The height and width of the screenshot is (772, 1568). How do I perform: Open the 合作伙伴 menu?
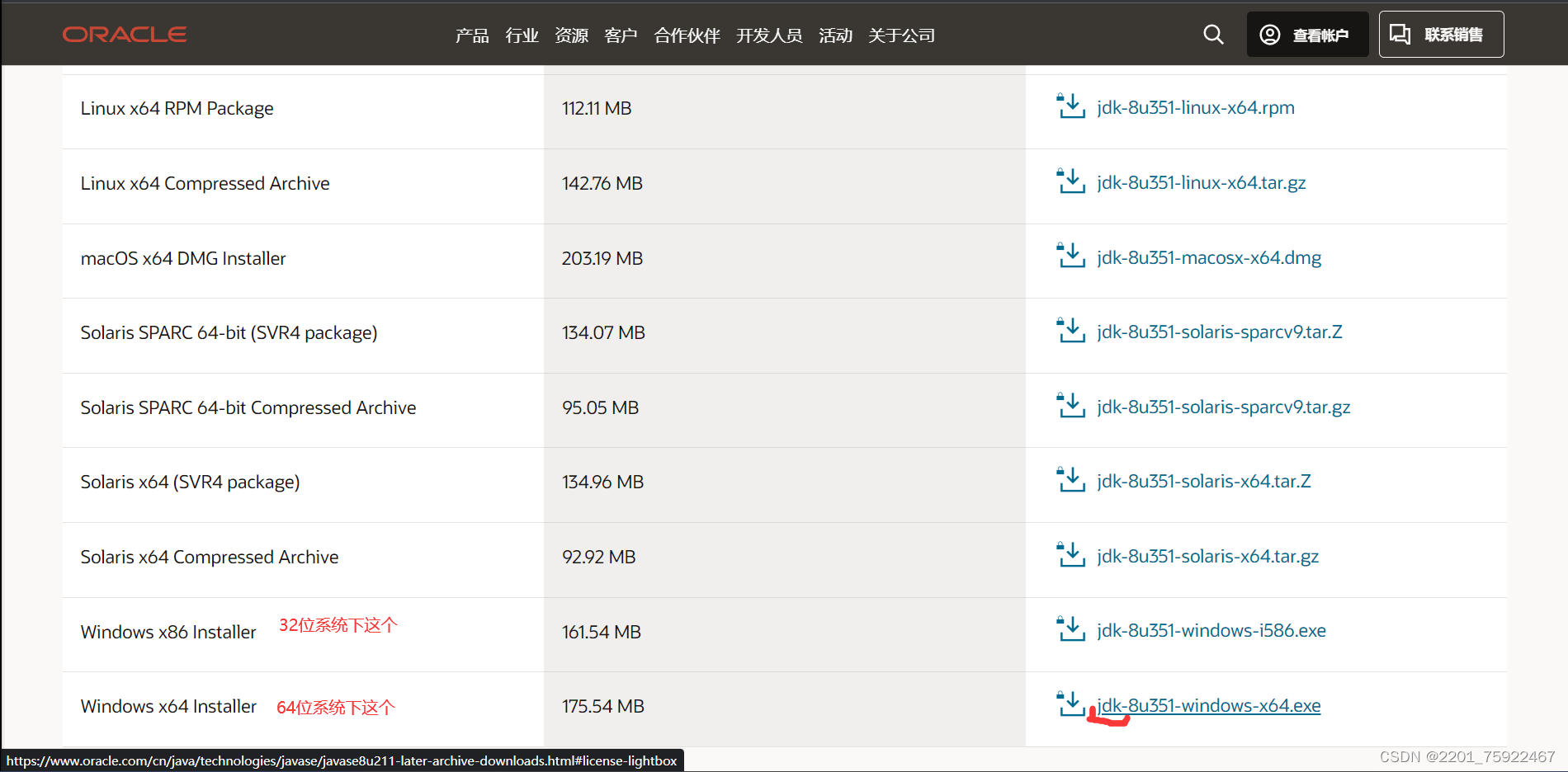(x=687, y=35)
